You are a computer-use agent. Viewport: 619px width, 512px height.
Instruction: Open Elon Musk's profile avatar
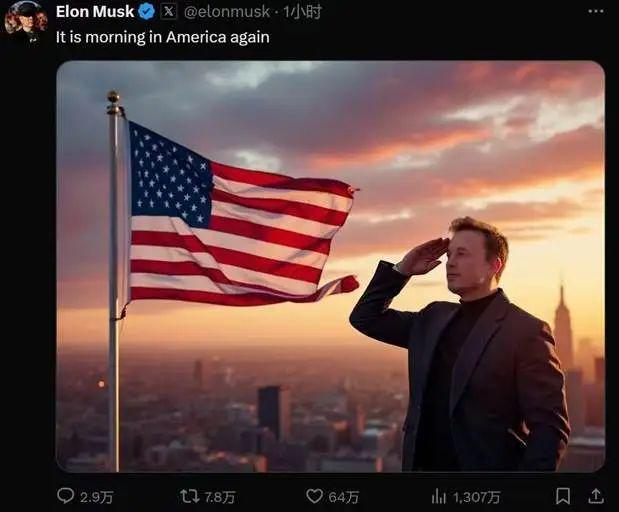coord(26,20)
